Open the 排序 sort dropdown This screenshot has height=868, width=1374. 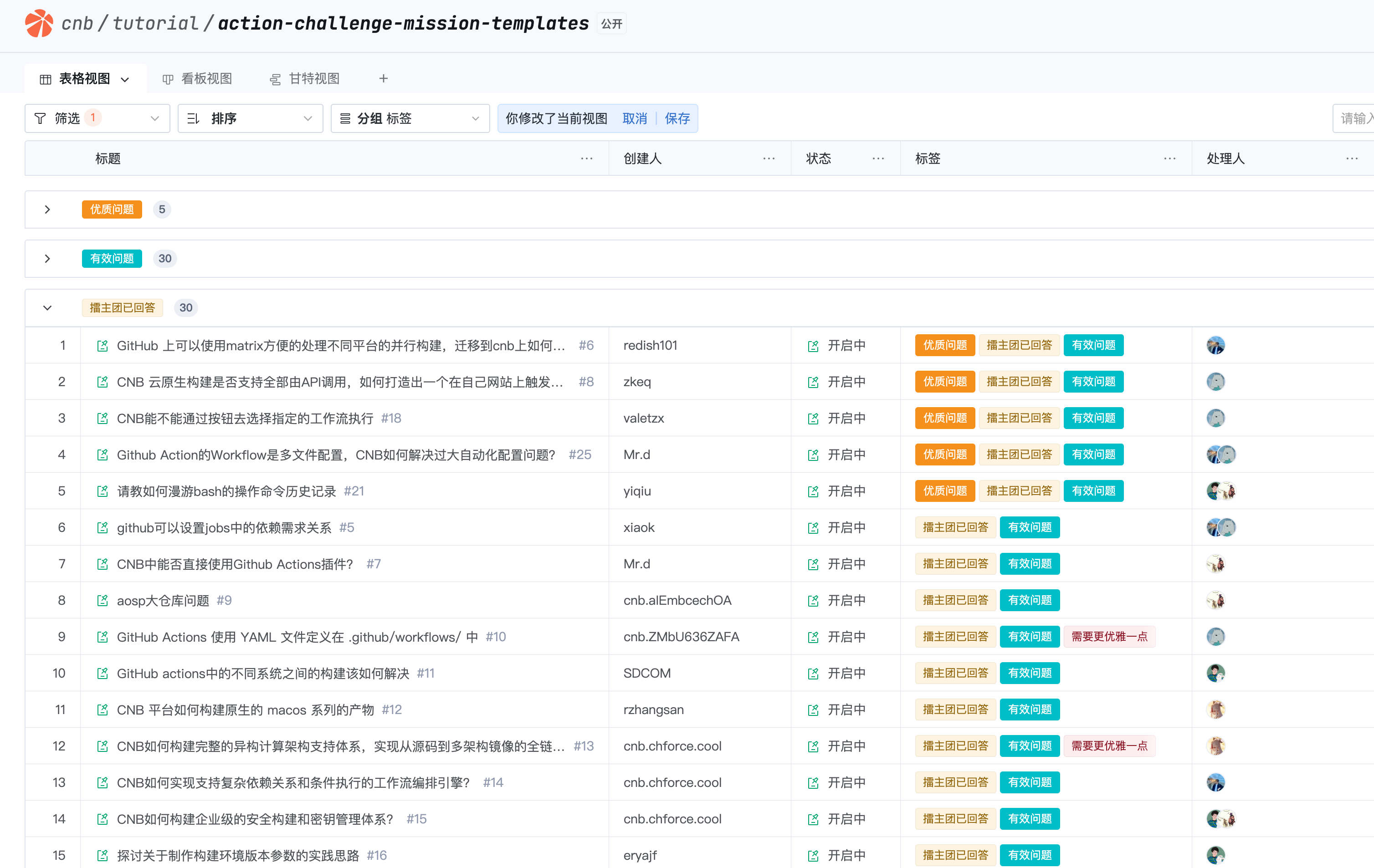pyautogui.click(x=250, y=118)
